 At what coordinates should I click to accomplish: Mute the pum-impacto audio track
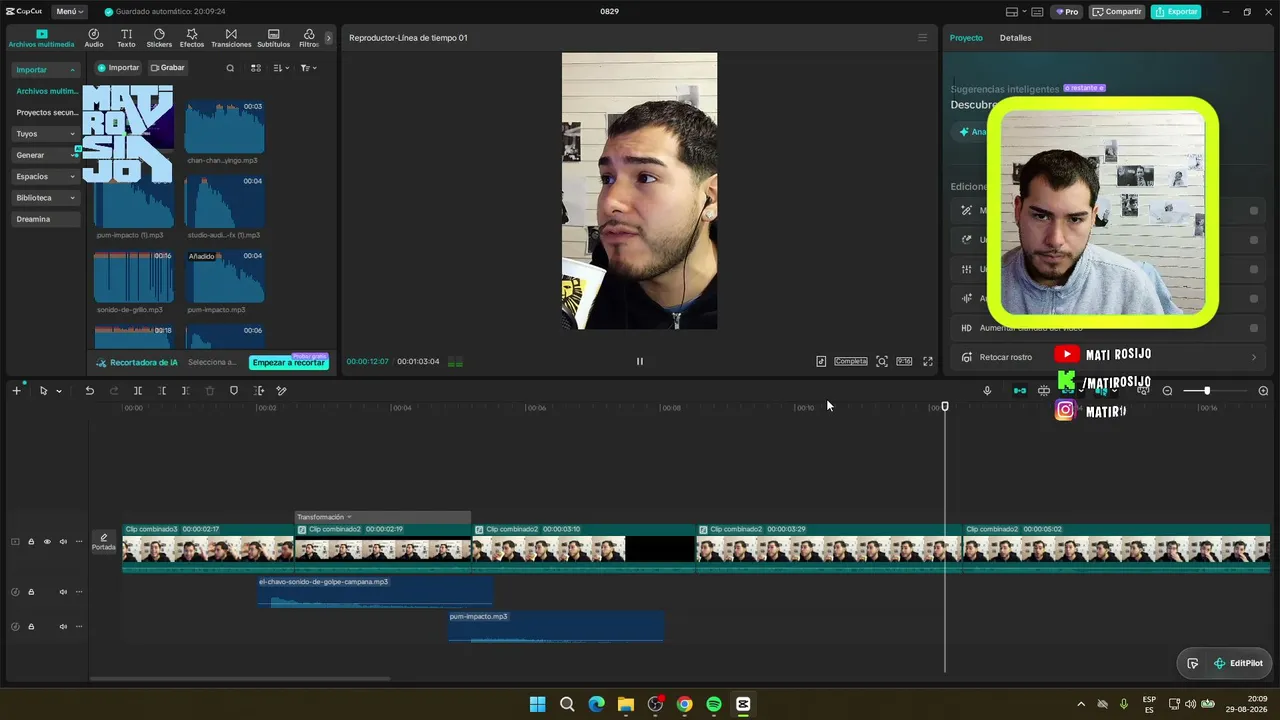point(63,627)
